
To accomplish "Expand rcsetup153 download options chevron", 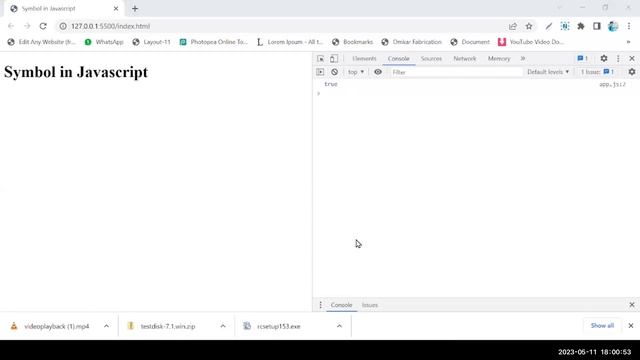I will [339, 326].
